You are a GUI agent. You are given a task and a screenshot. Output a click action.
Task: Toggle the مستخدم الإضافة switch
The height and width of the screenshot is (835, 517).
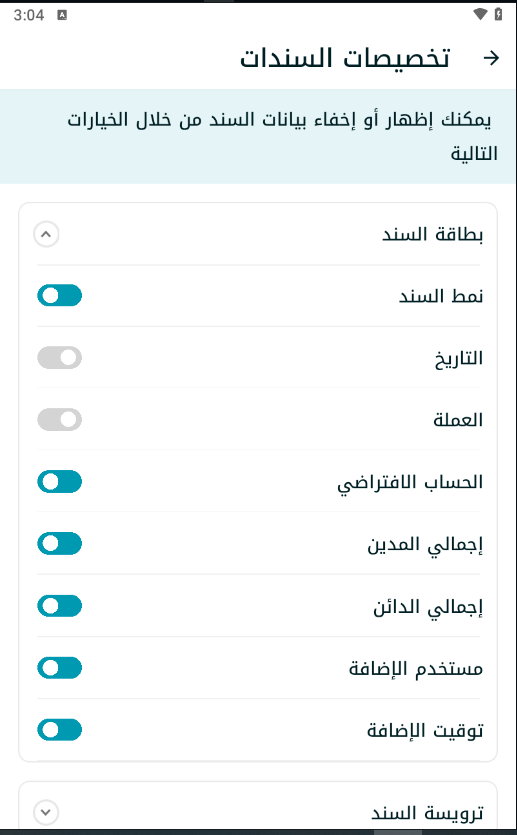(x=60, y=668)
